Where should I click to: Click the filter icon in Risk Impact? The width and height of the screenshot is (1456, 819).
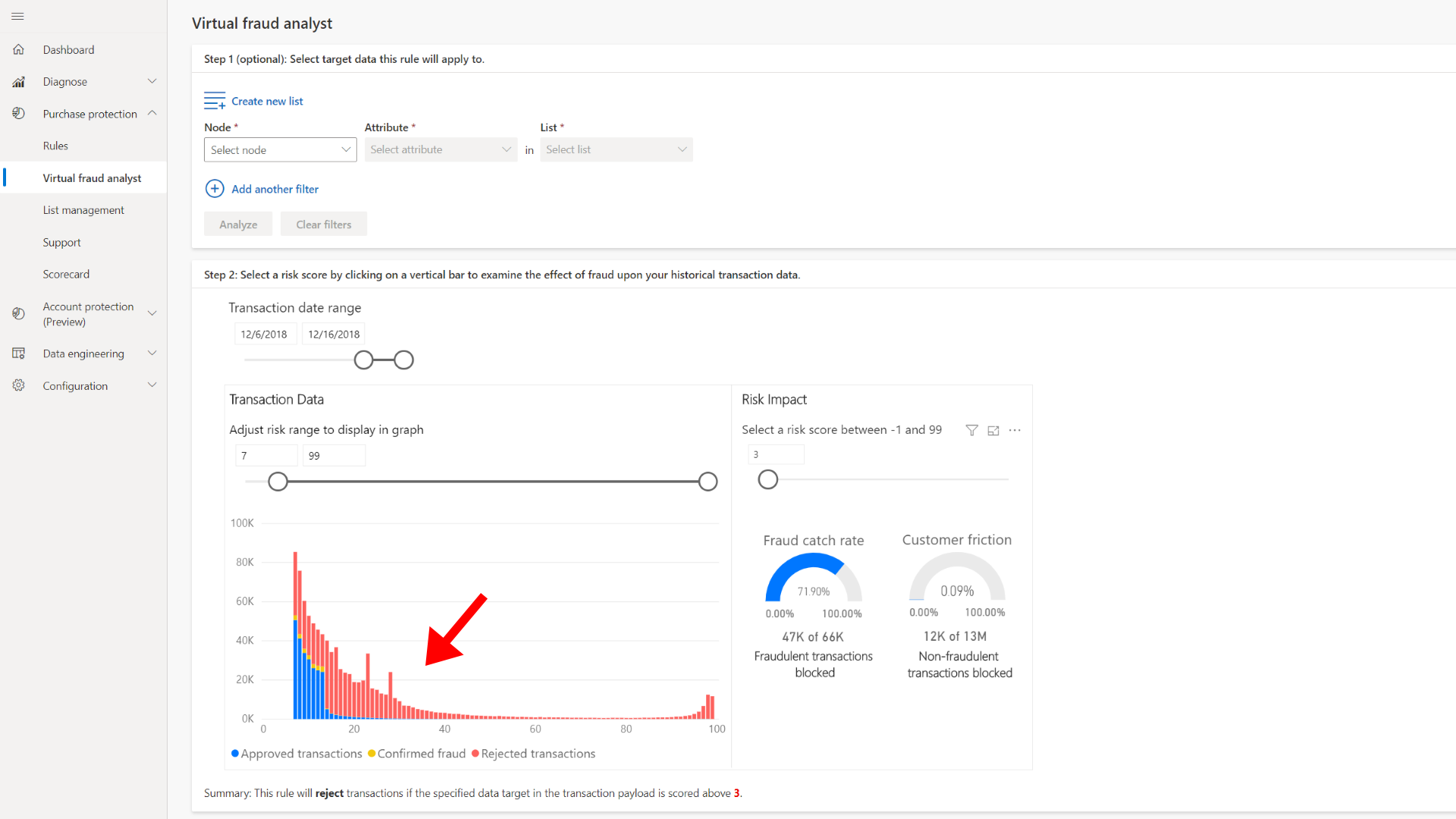point(971,430)
